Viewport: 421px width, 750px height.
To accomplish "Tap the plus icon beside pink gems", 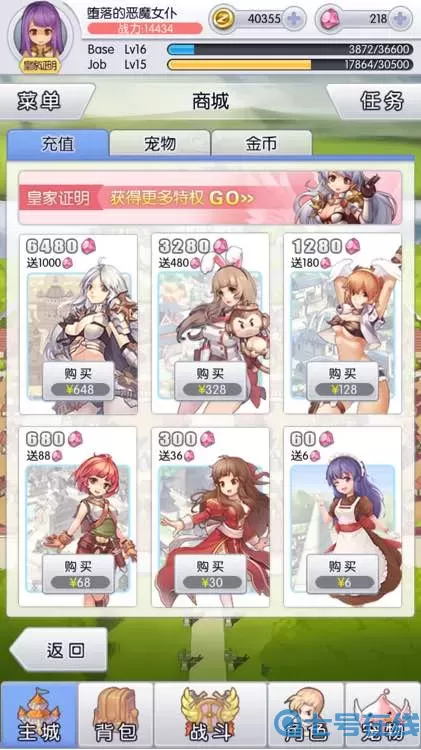I will tap(400, 19).
